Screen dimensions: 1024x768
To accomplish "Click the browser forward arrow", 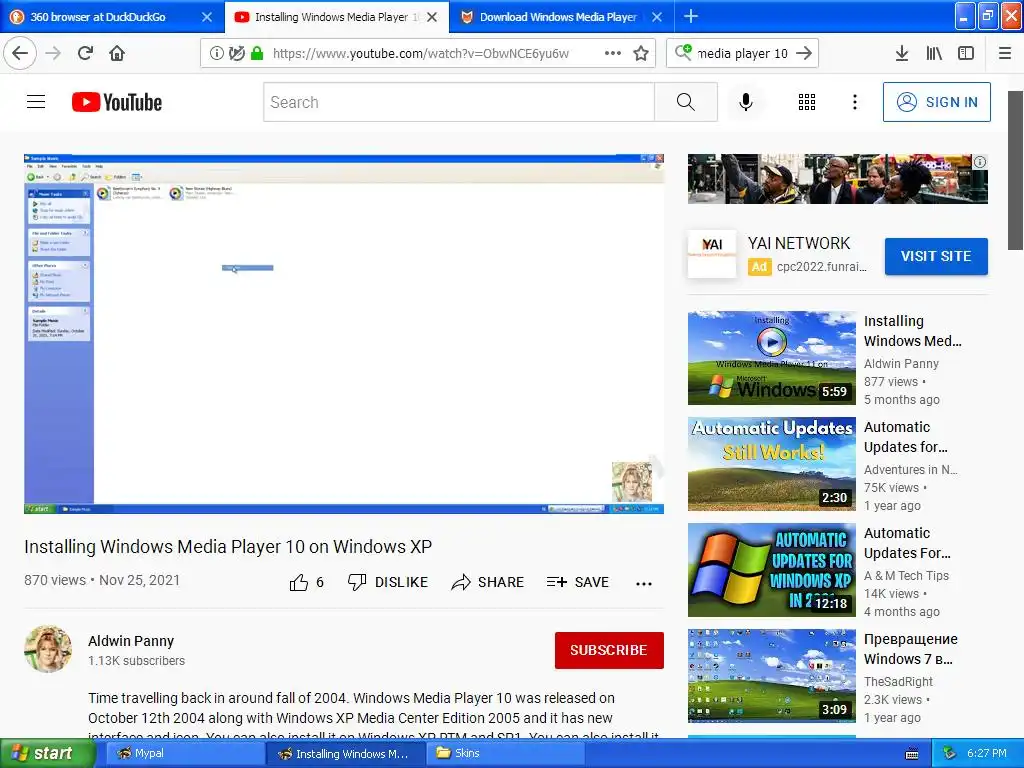I will click(53, 53).
